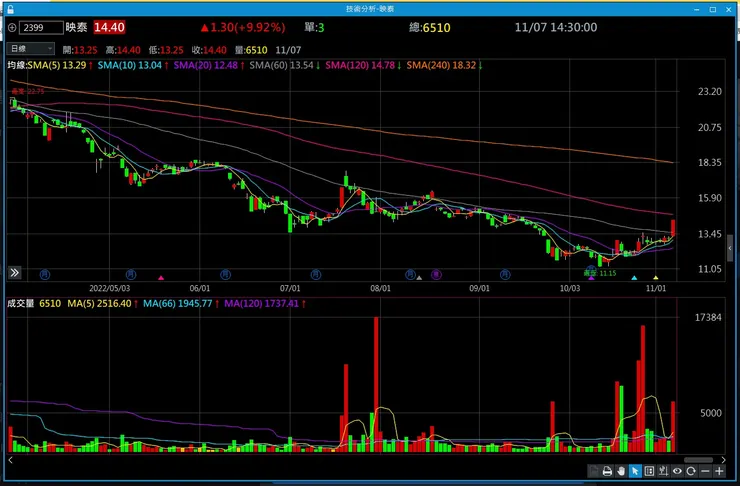Click the purple triangle marker after 10/03
Image resolution: width=740 pixels, height=486 pixels.
click(591, 278)
